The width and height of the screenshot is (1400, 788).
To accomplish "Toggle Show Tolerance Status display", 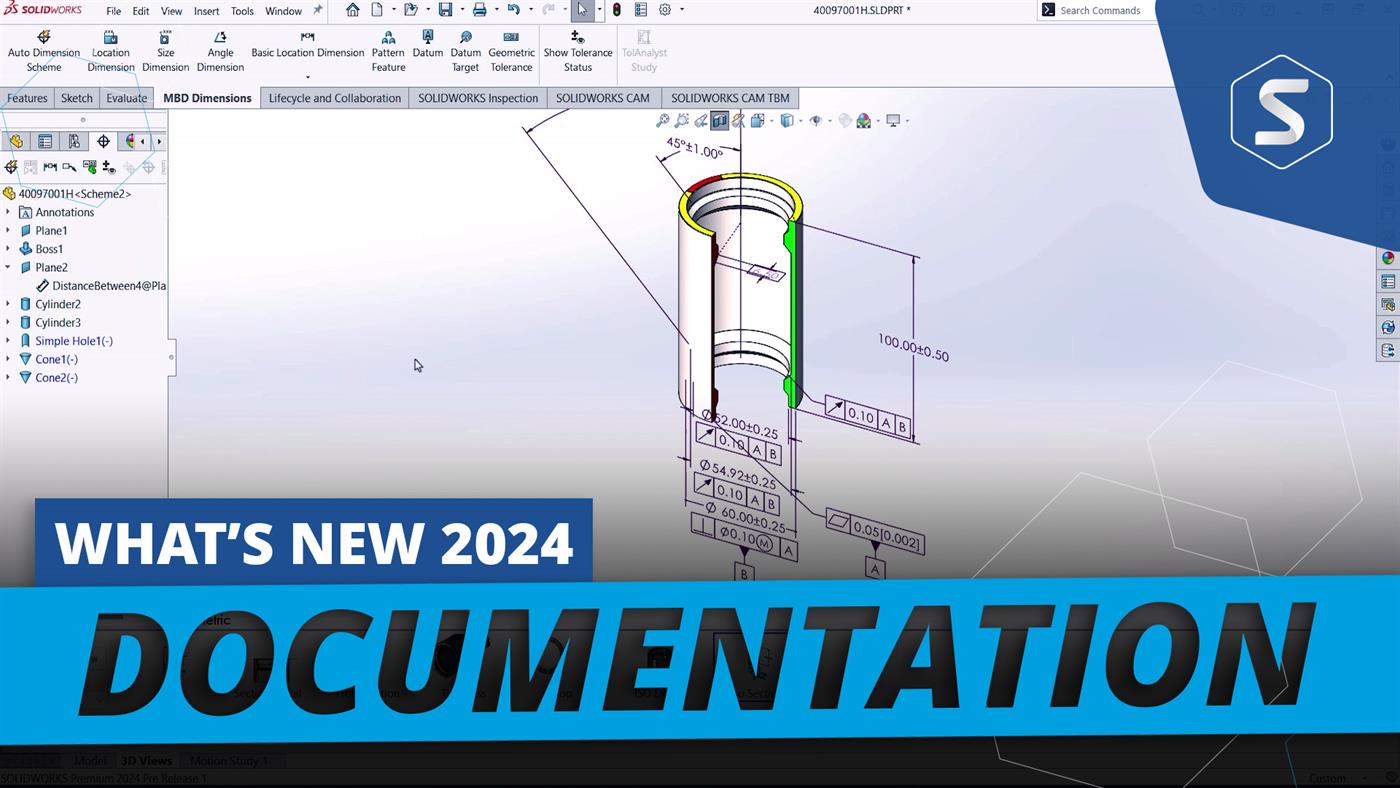I will tap(578, 50).
